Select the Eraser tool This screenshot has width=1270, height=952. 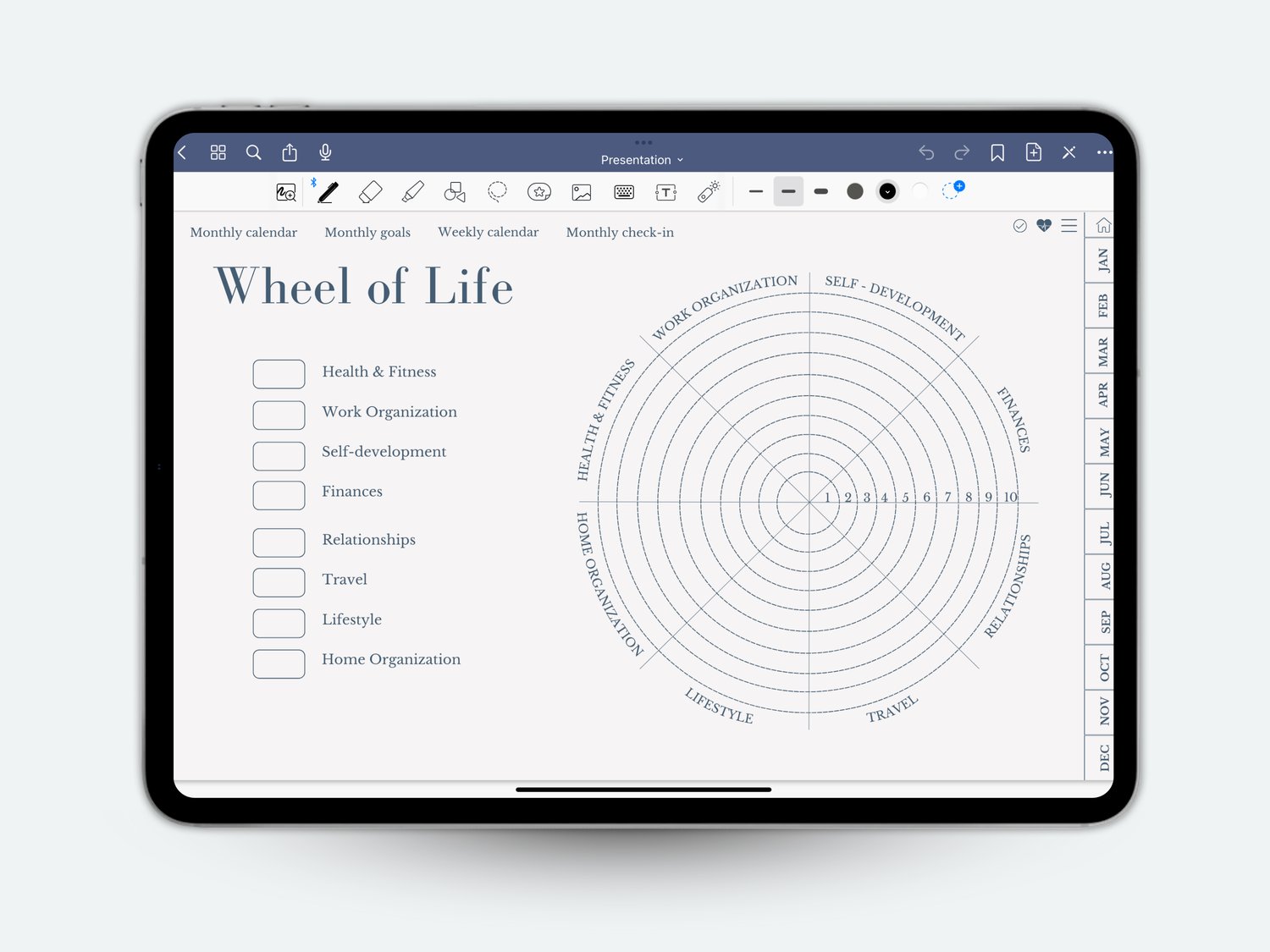click(370, 192)
